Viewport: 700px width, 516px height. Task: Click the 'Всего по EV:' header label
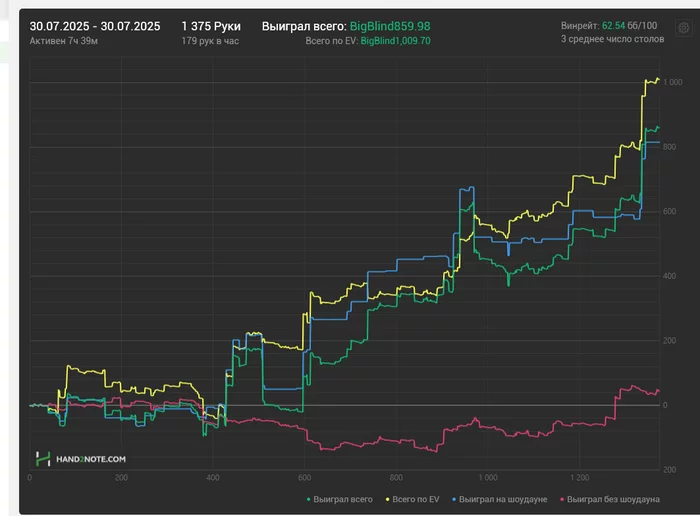(332, 41)
